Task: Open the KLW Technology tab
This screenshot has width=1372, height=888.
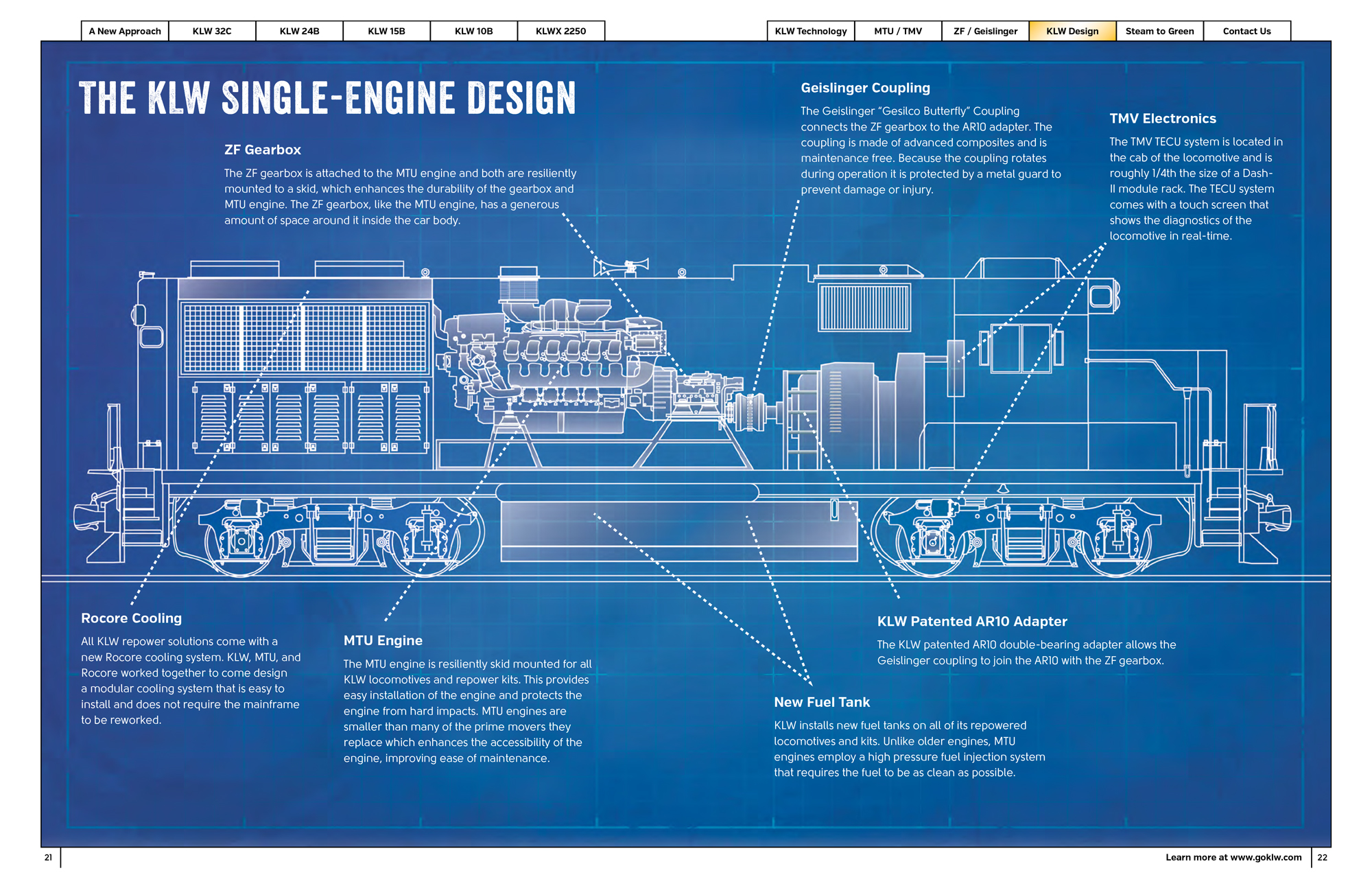Action: click(811, 31)
